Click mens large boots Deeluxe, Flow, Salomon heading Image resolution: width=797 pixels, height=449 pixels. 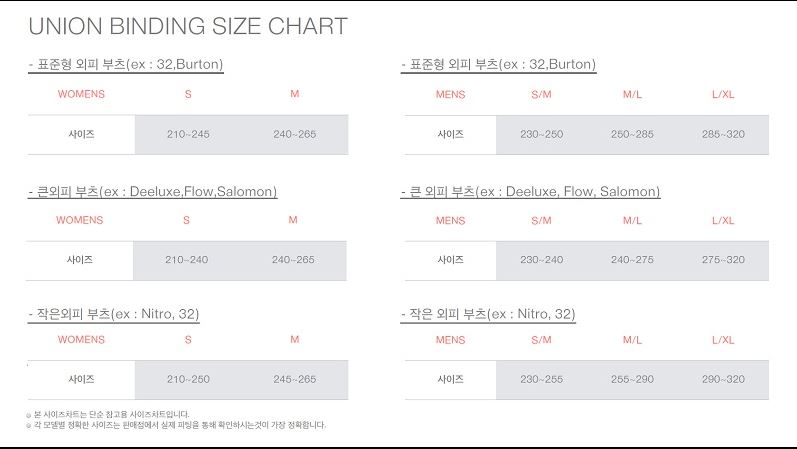pos(531,192)
